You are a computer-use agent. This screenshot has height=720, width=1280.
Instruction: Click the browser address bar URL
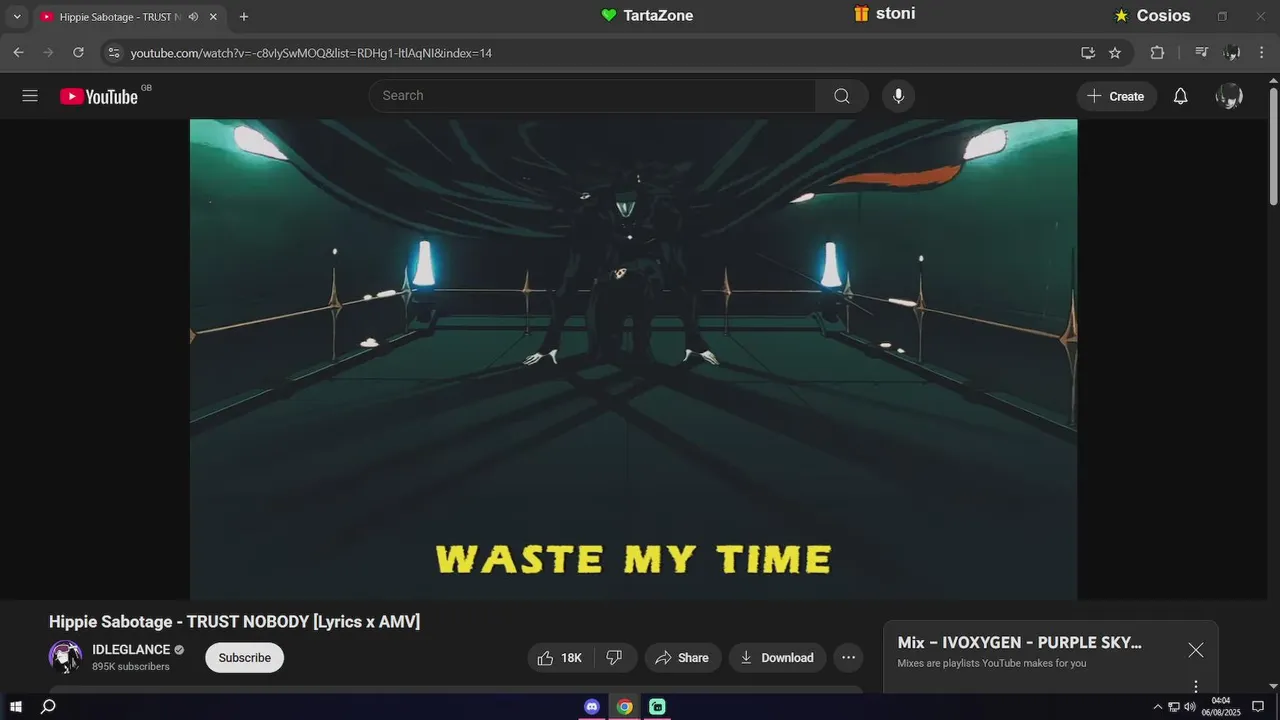311,53
